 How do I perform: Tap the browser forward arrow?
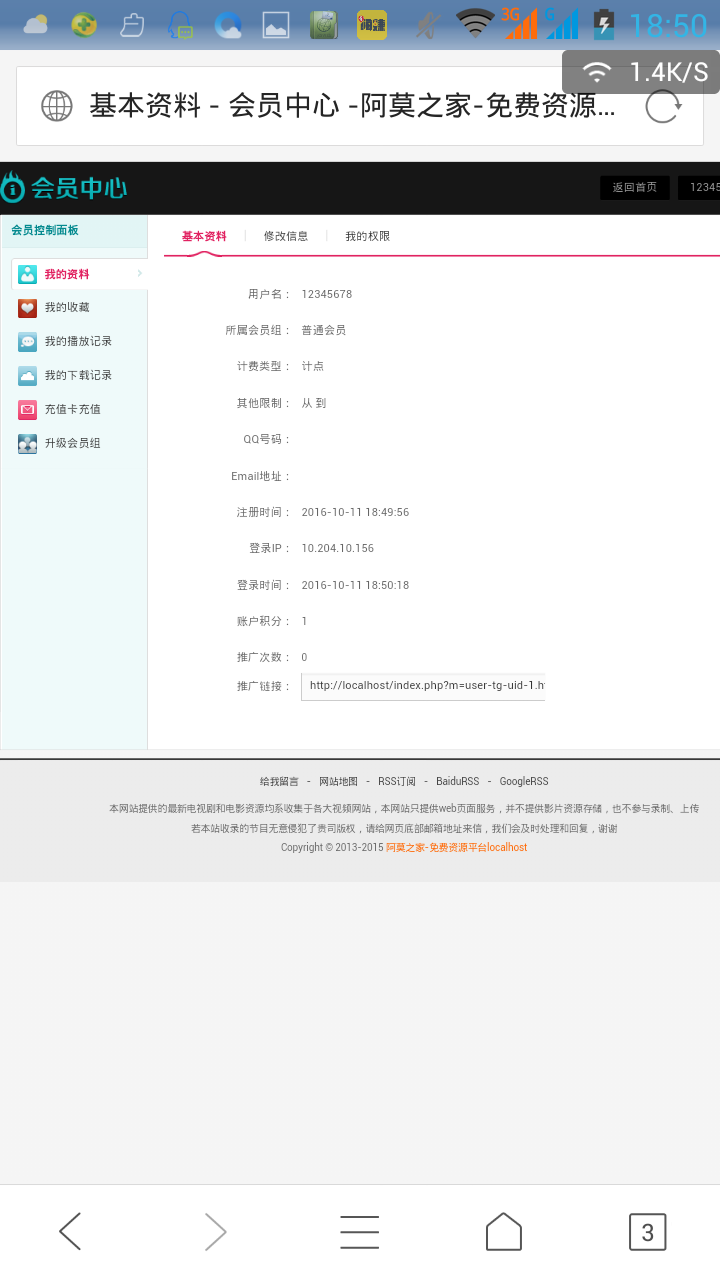215,1231
